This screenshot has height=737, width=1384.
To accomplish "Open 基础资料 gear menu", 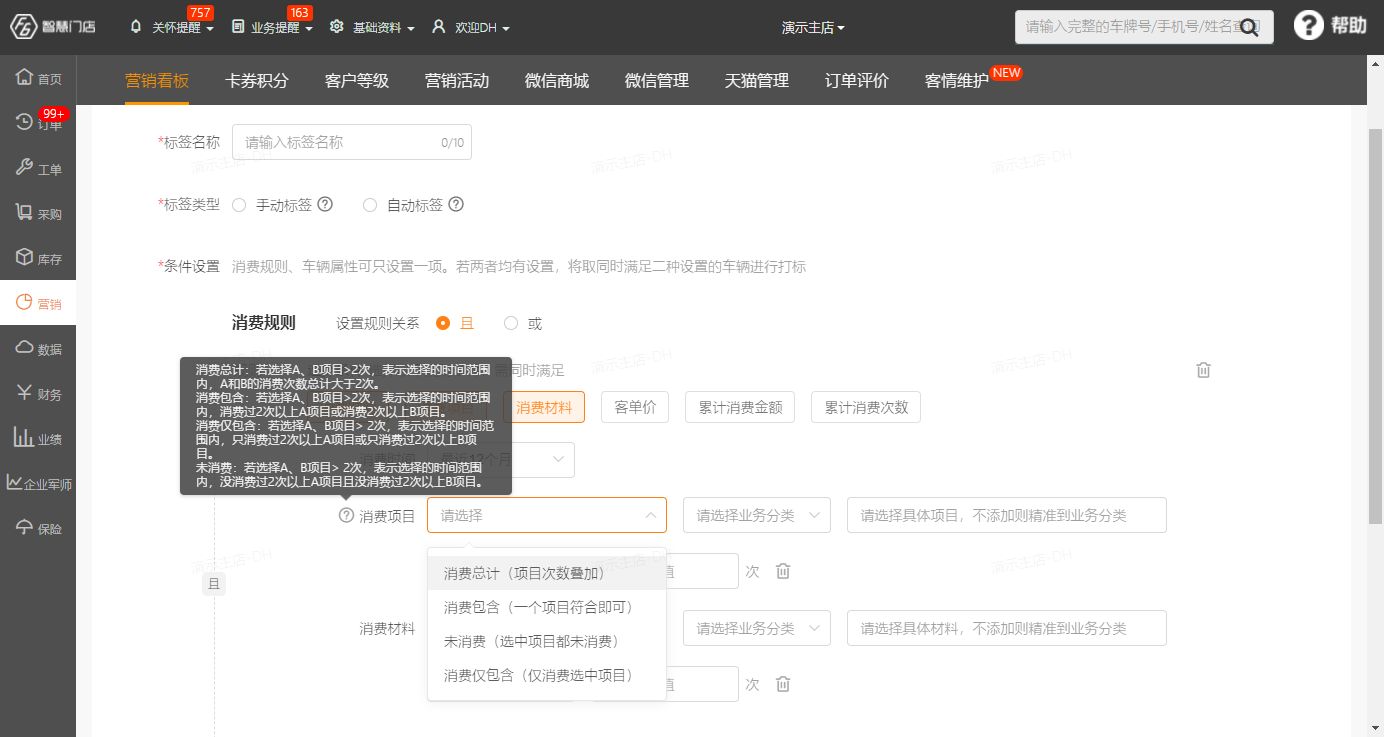I will coord(337,27).
